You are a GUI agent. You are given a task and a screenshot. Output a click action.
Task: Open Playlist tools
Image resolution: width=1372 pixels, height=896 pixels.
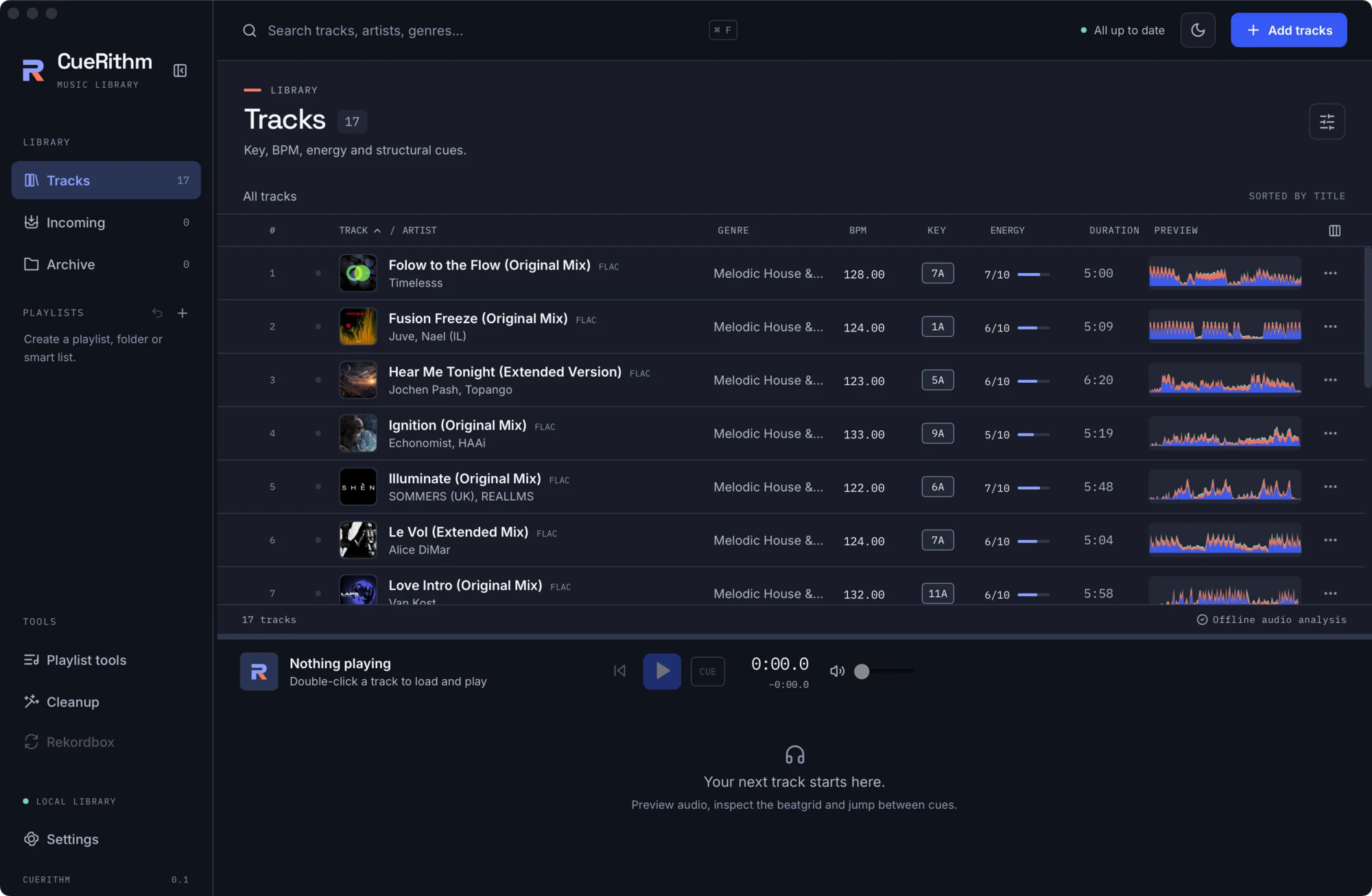(106, 660)
